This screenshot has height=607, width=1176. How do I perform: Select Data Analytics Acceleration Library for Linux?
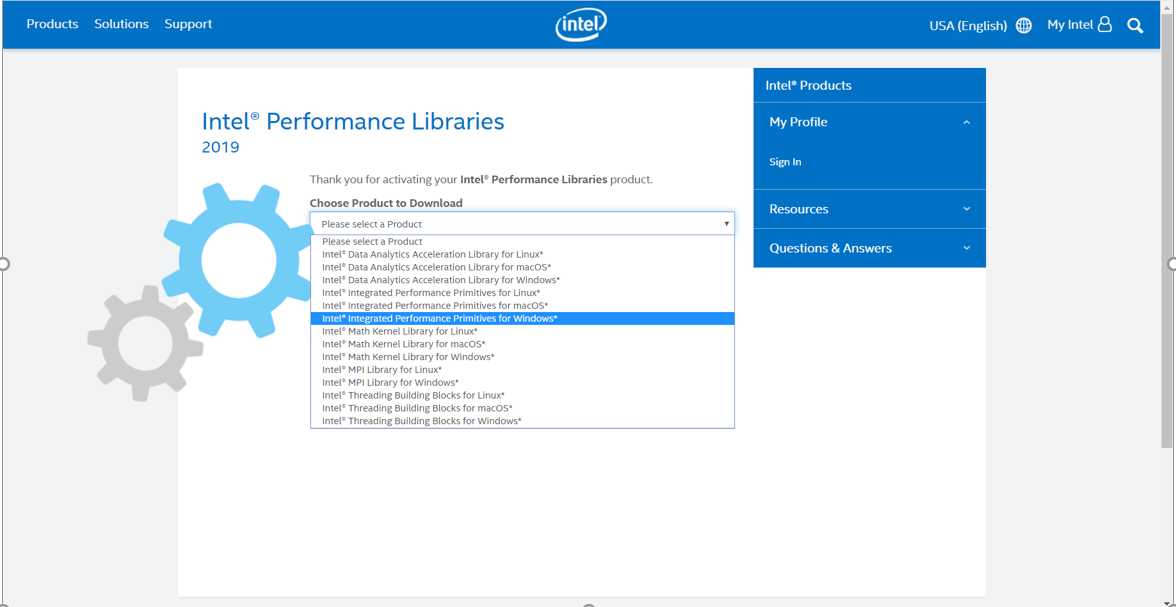pos(522,254)
